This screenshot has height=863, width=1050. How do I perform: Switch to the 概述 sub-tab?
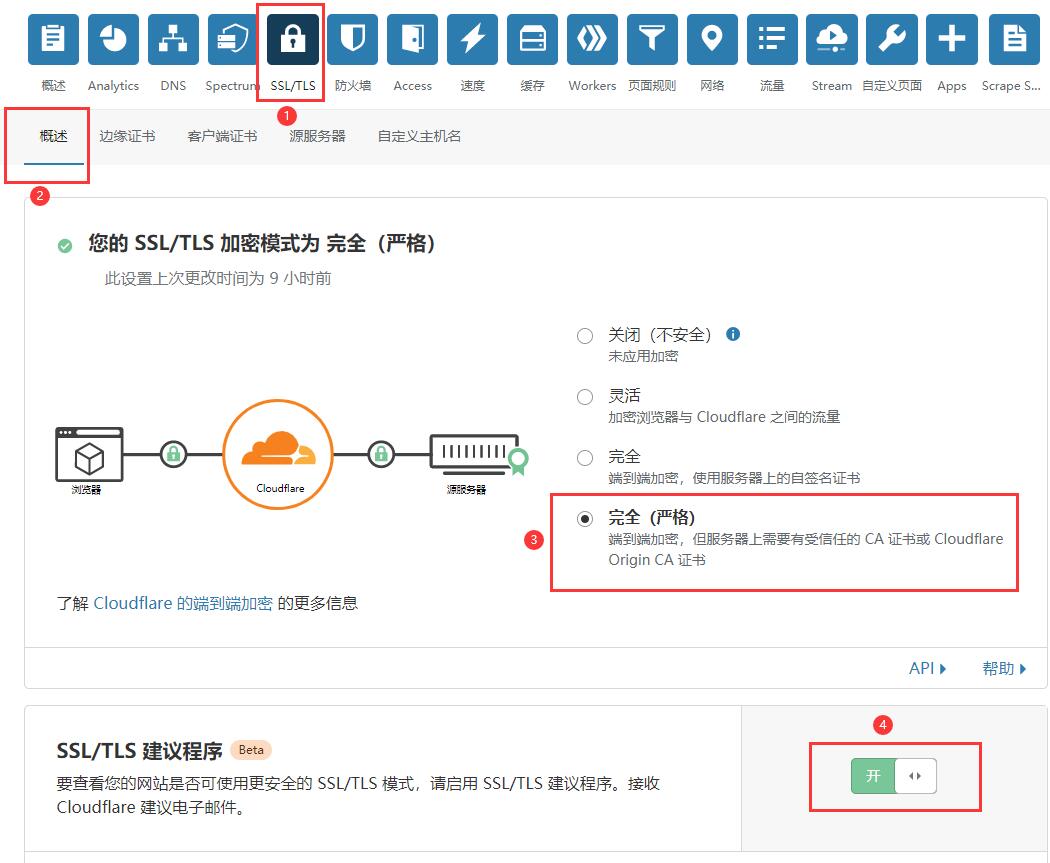pyautogui.click(x=54, y=137)
